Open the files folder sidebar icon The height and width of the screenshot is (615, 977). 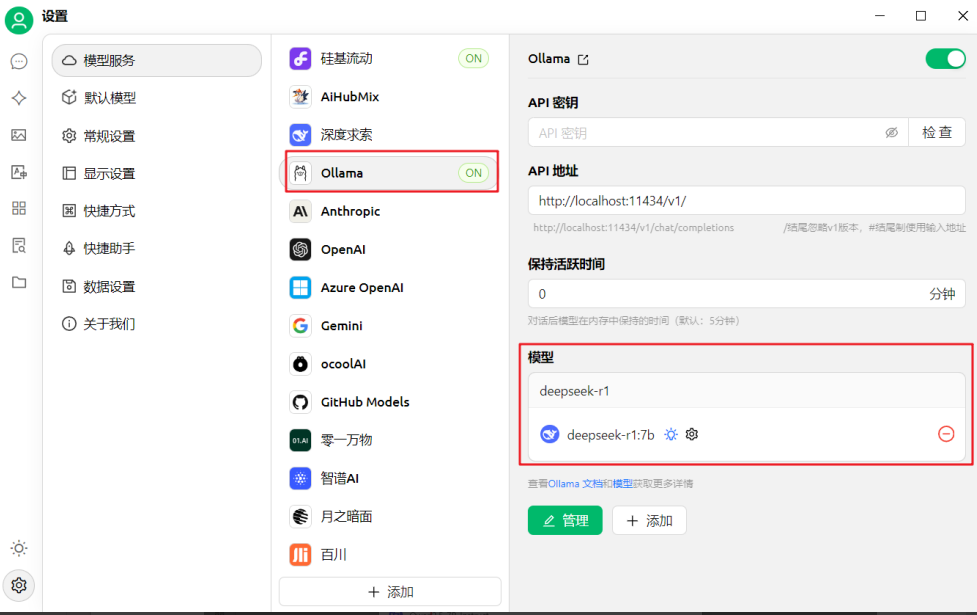pyautogui.click(x=19, y=282)
